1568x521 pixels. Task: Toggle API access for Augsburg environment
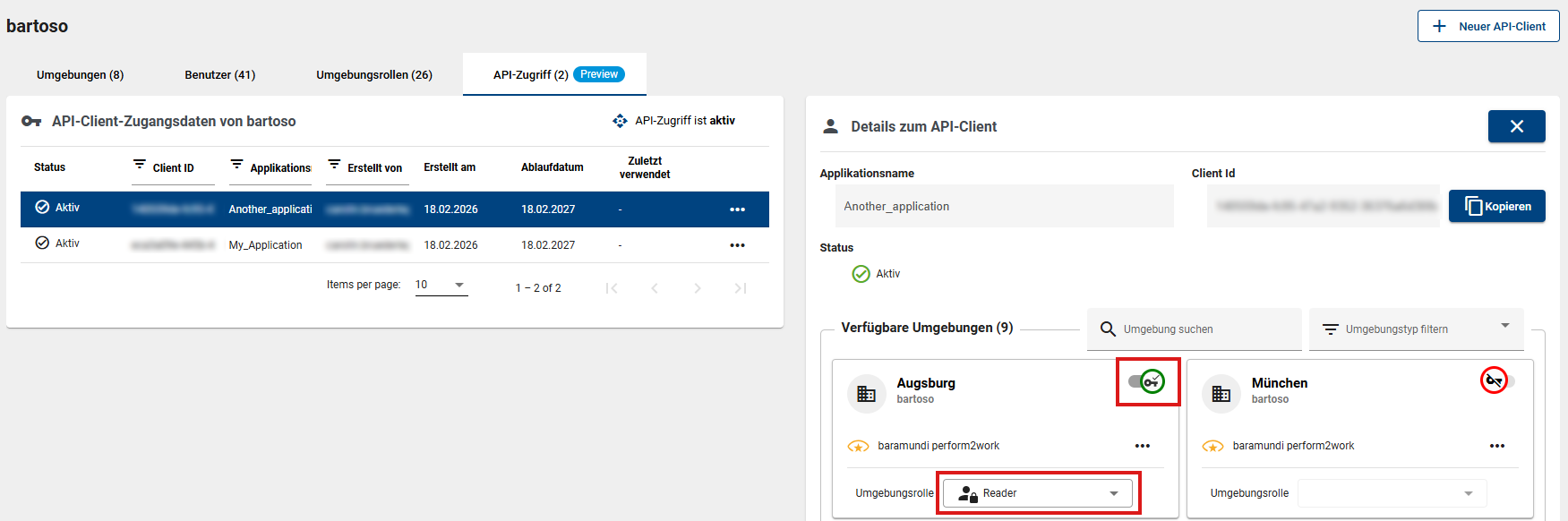point(1146,382)
